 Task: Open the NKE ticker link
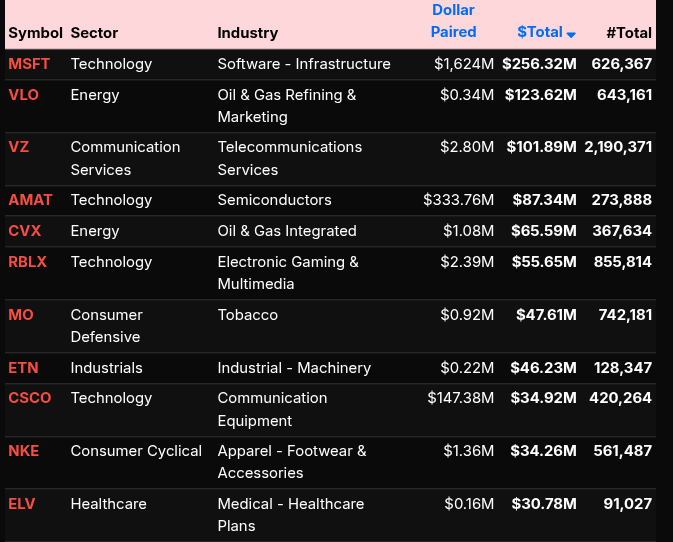pyautogui.click(x=24, y=451)
